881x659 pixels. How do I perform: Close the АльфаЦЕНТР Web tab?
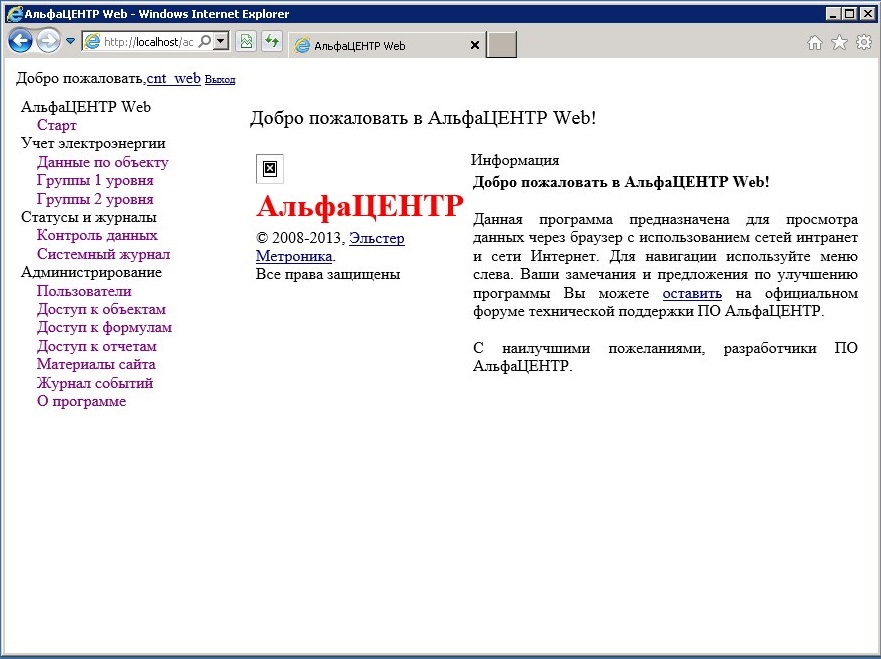click(x=475, y=46)
